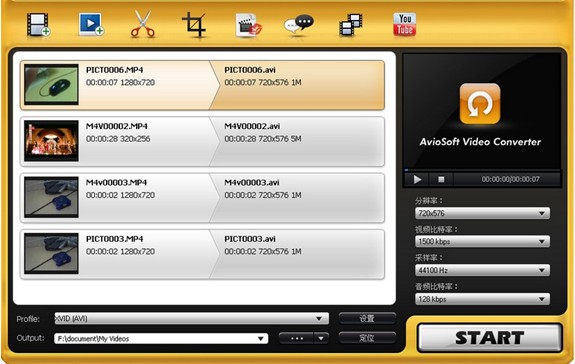Select the Crop tool icon
575x364 pixels.
click(194, 25)
